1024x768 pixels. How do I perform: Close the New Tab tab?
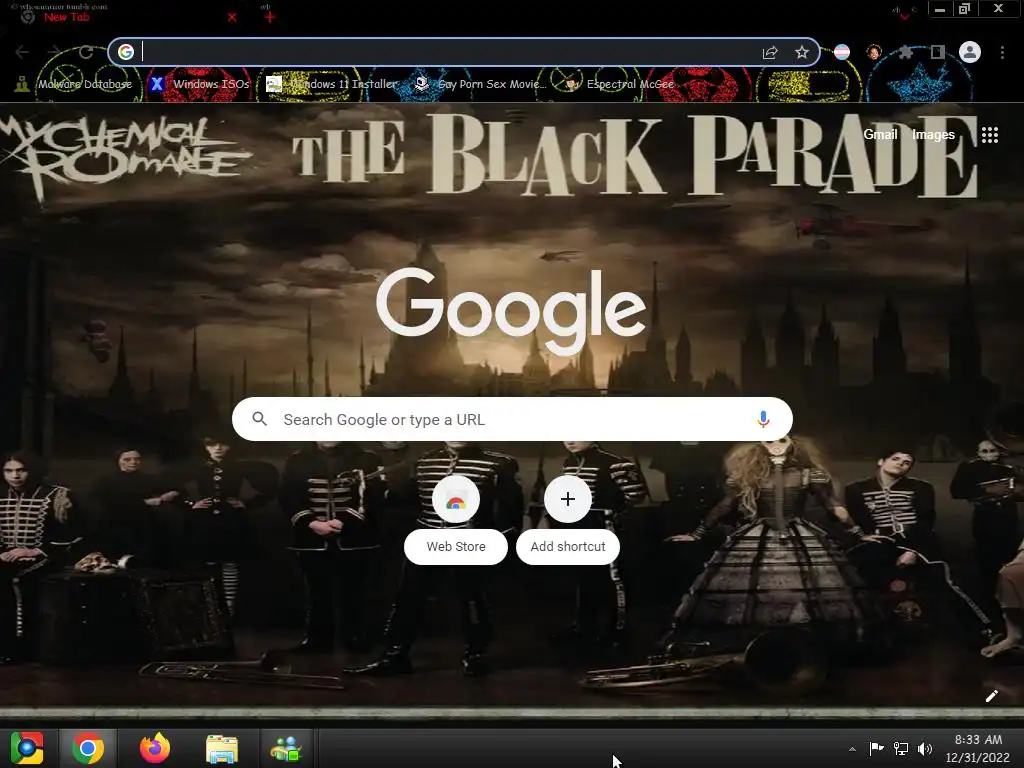(x=232, y=18)
